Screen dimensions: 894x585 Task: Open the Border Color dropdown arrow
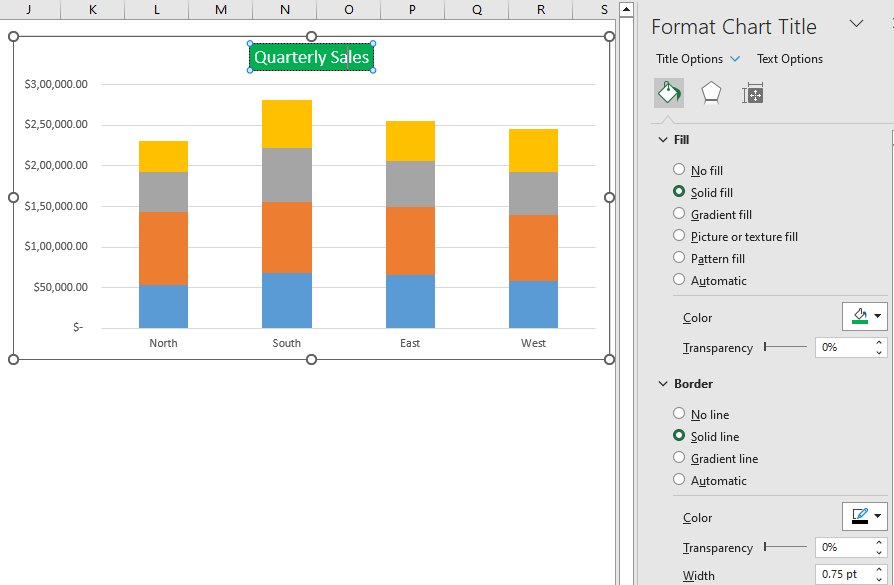tap(876, 516)
